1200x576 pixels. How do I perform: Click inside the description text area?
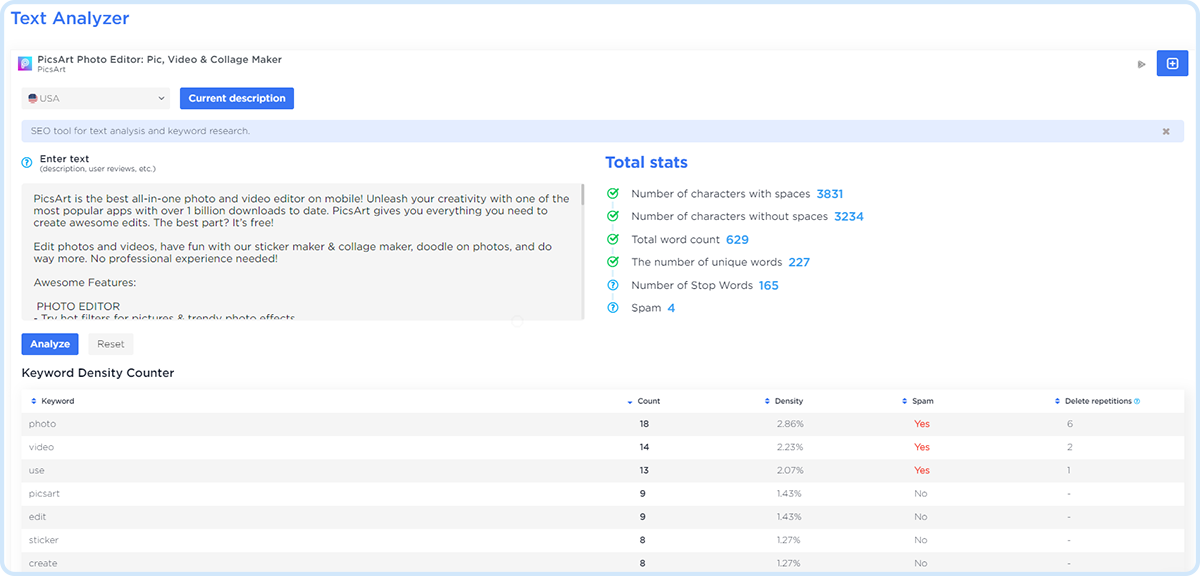(x=300, y=250)
